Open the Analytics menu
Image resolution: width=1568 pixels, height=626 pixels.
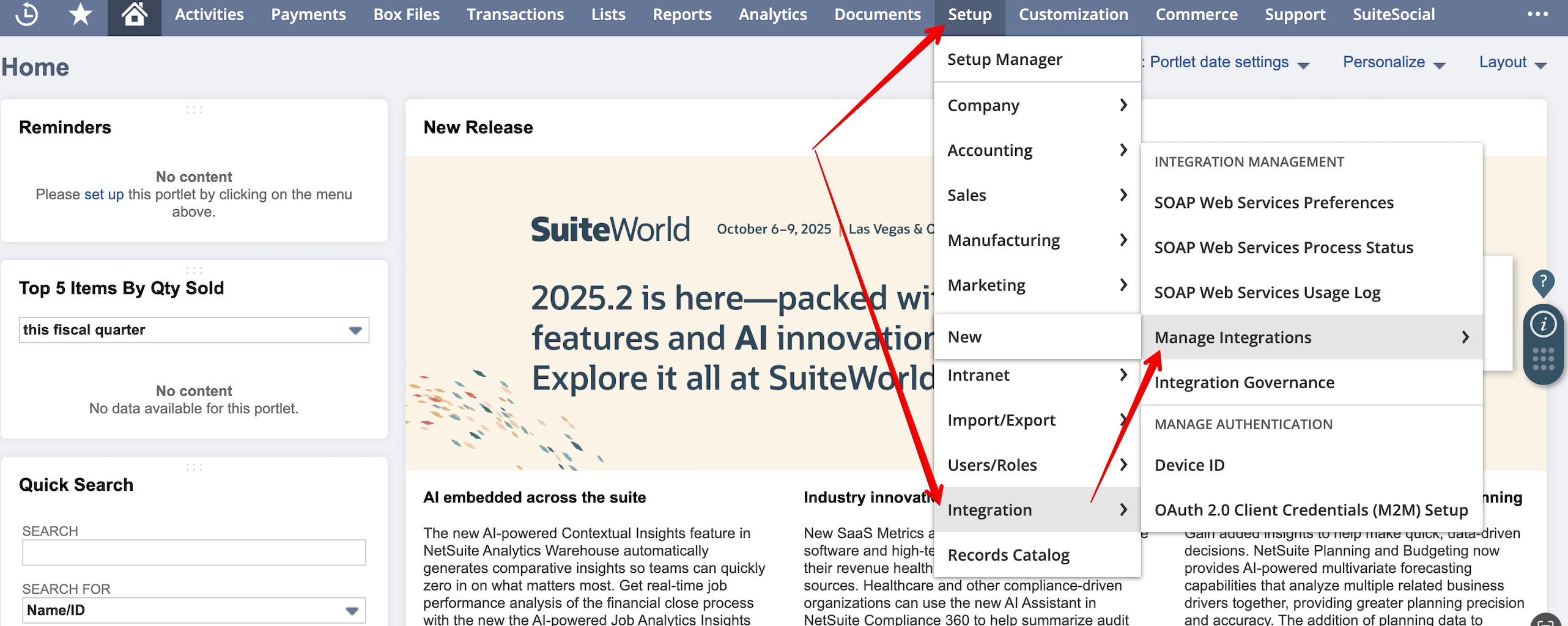tap(772, 15)
